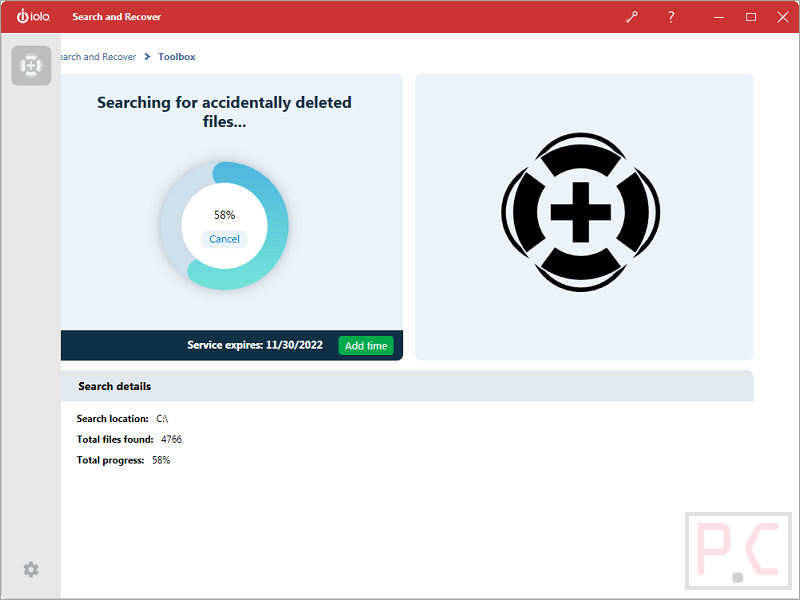Click the 58% label inside the ring

[224, 215]
